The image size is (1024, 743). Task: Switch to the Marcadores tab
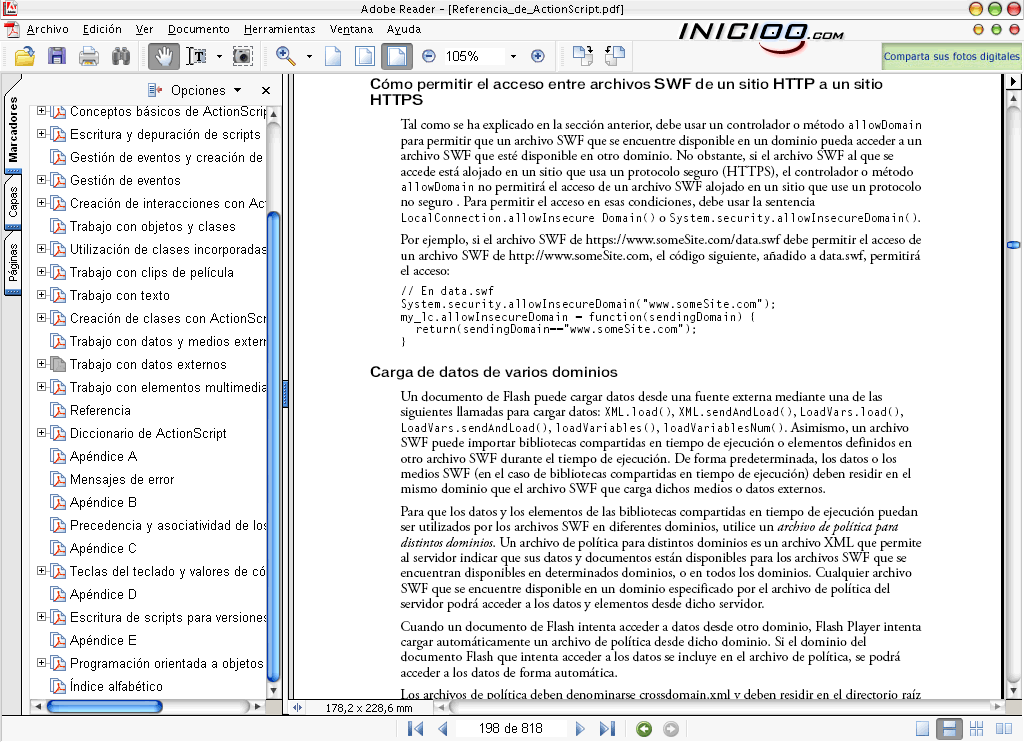[13, 128]
